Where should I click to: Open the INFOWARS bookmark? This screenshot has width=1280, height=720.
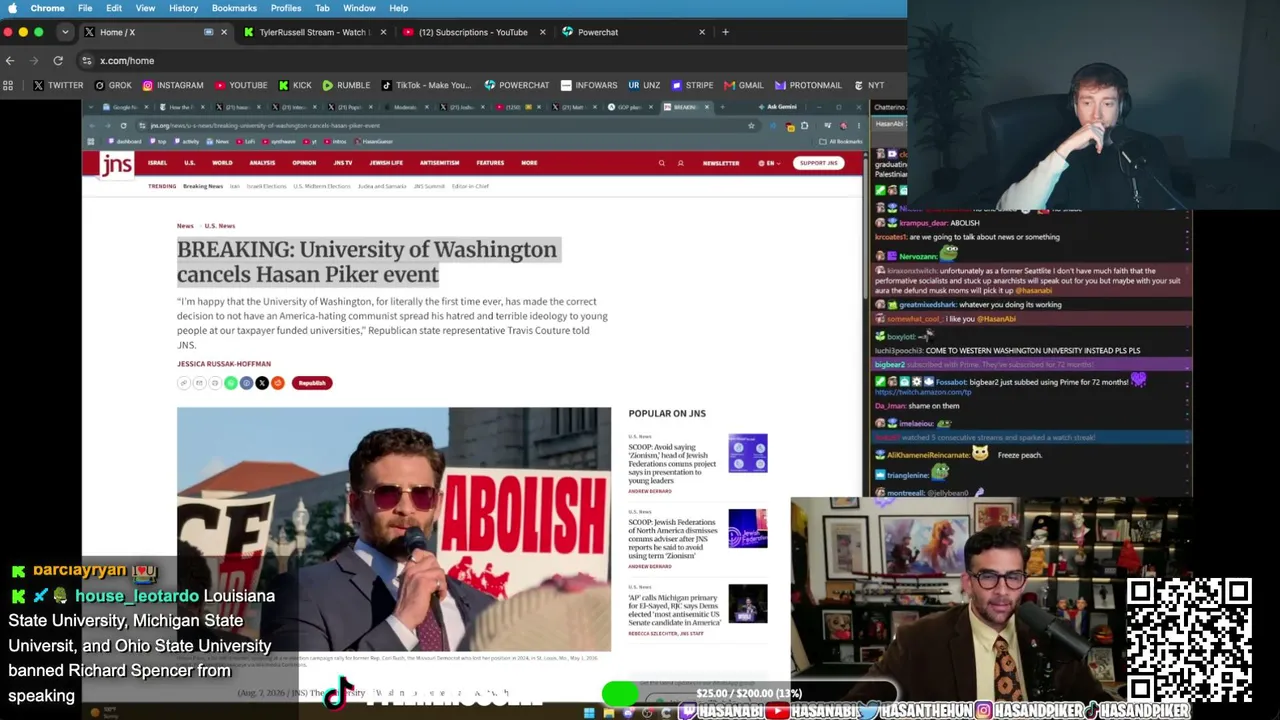[589, 85]
